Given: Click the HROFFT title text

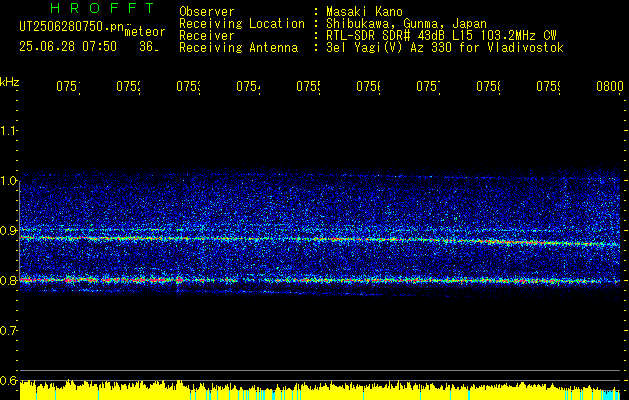Looking at the screenshot, I should [x=102, y=8].
